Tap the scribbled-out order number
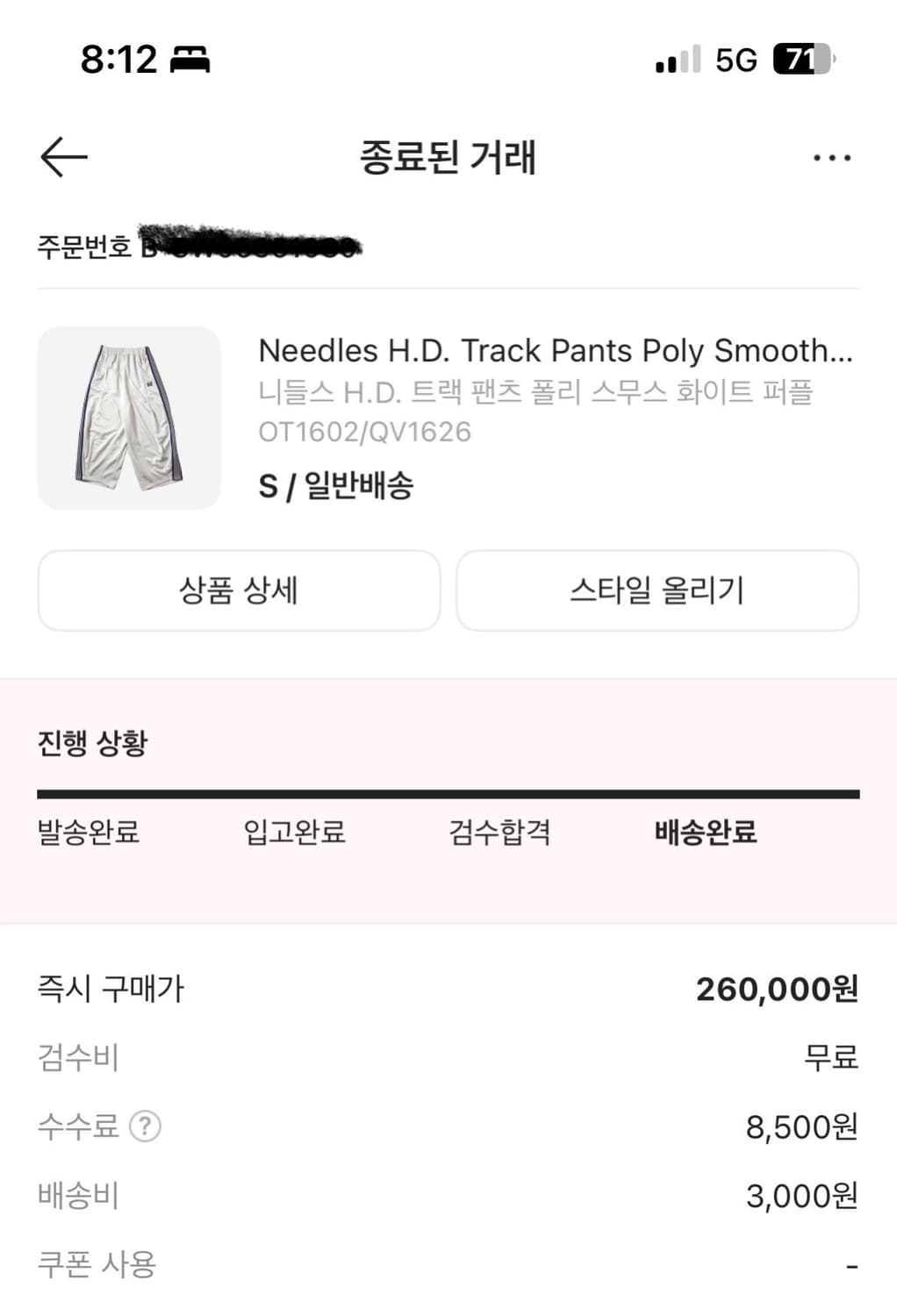 [x=250, y=243]
